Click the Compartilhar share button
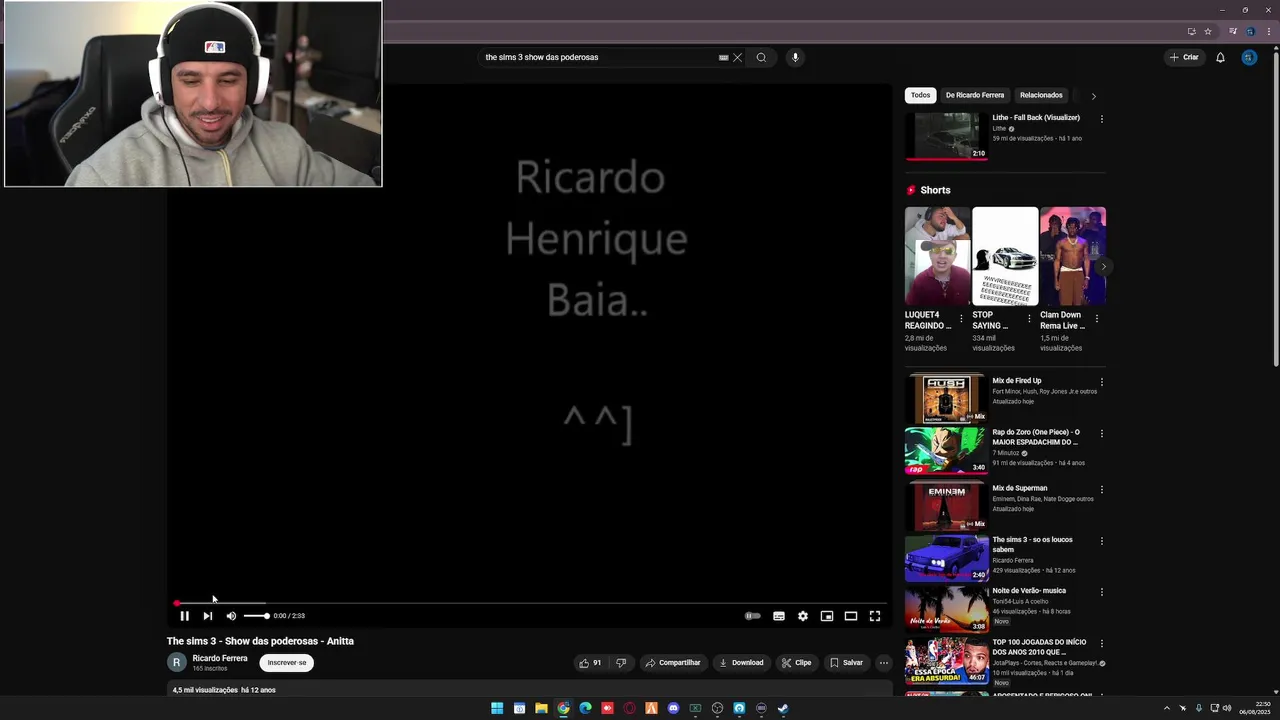 coord(673,663)
